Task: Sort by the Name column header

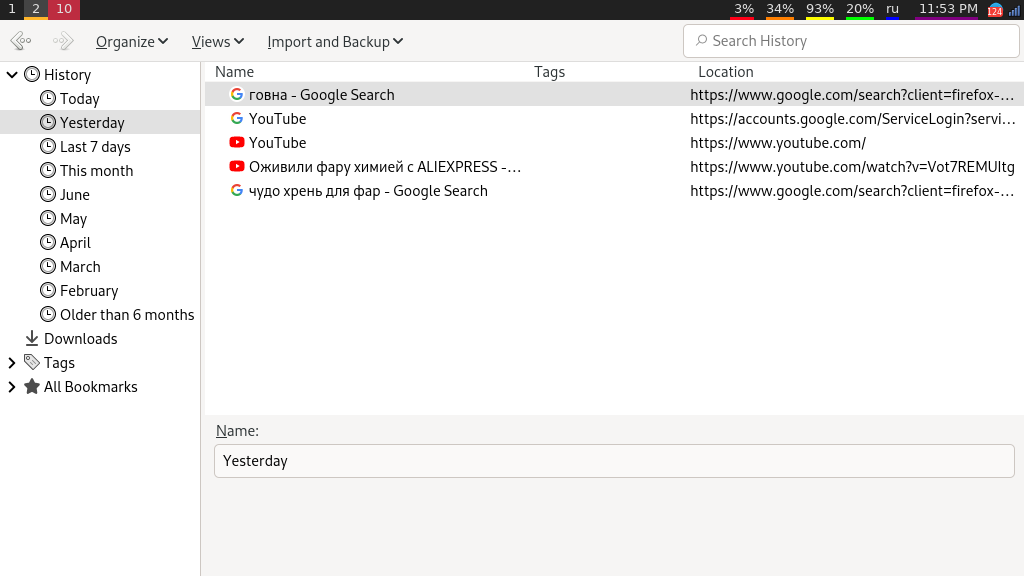Action: (x=234, y=72)
